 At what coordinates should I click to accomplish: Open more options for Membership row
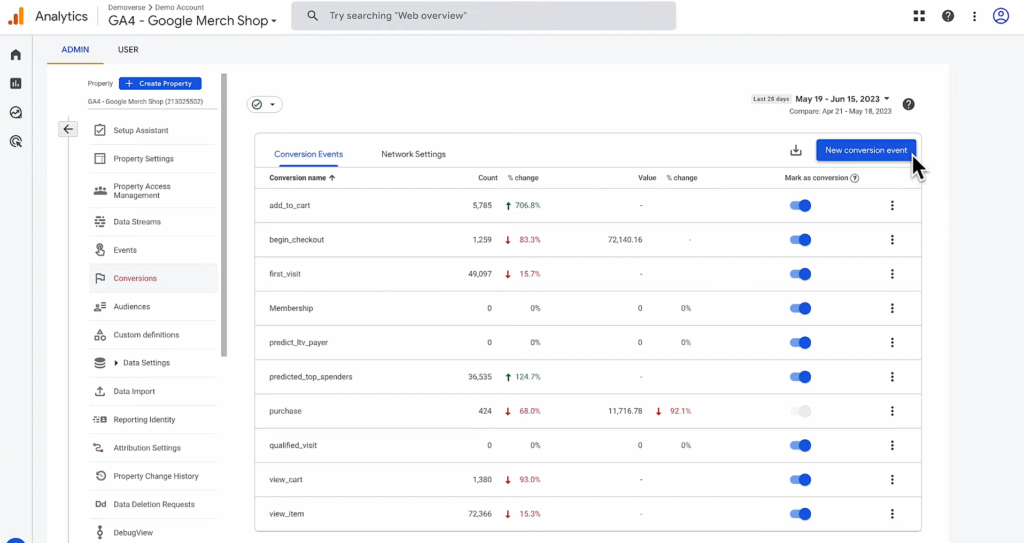point(892,308)
